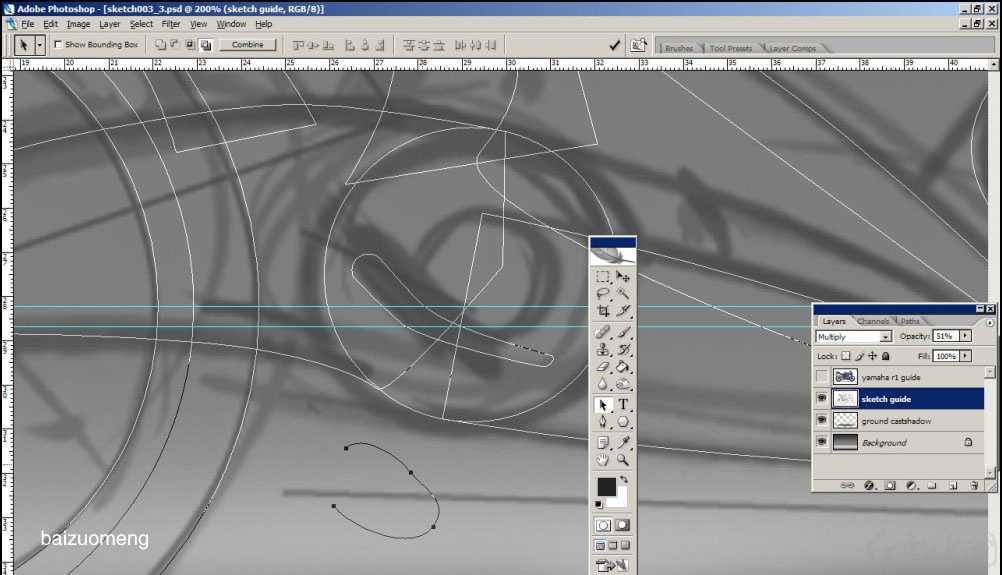Click the Combine button
Screen dimensions: 1002x575
pos(247,44)
